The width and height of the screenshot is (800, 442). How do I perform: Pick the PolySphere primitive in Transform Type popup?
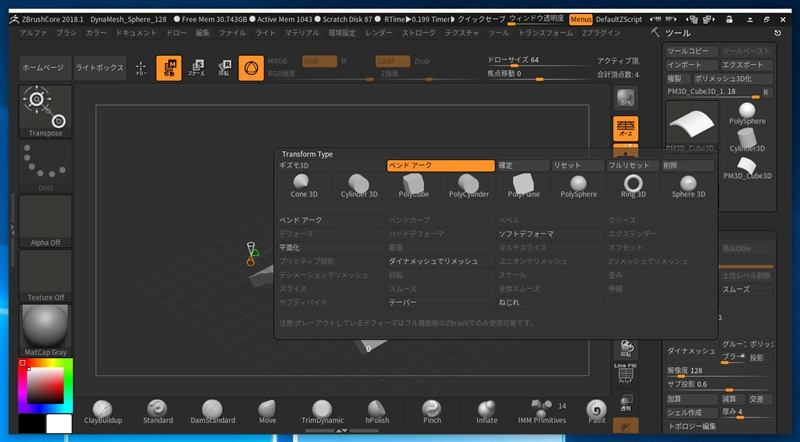(579, 186)
